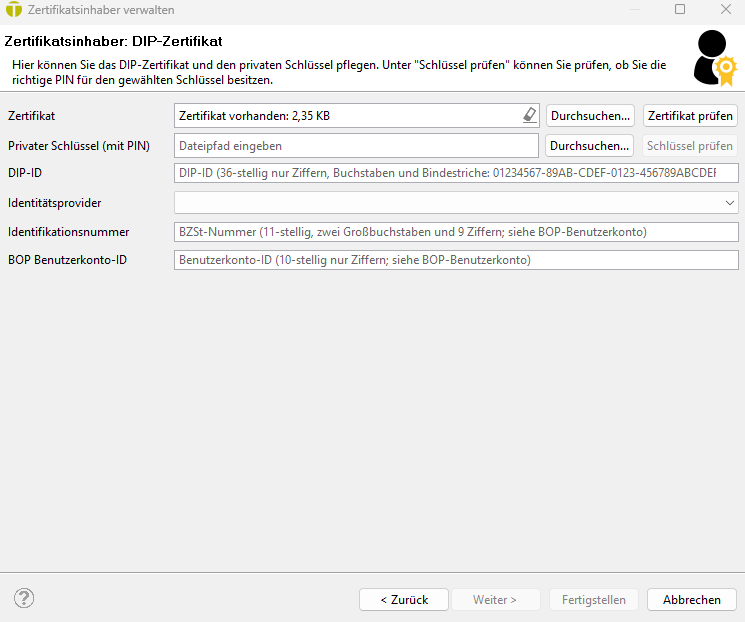Click the Fertigstellen button
Screen dimensions: 745x622
tap(593, 600)
